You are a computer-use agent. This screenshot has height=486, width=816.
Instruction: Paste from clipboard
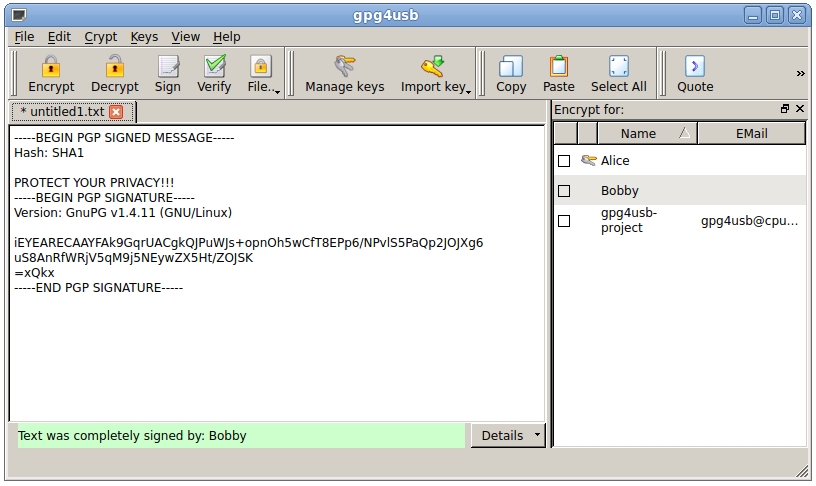click(558, 73)
